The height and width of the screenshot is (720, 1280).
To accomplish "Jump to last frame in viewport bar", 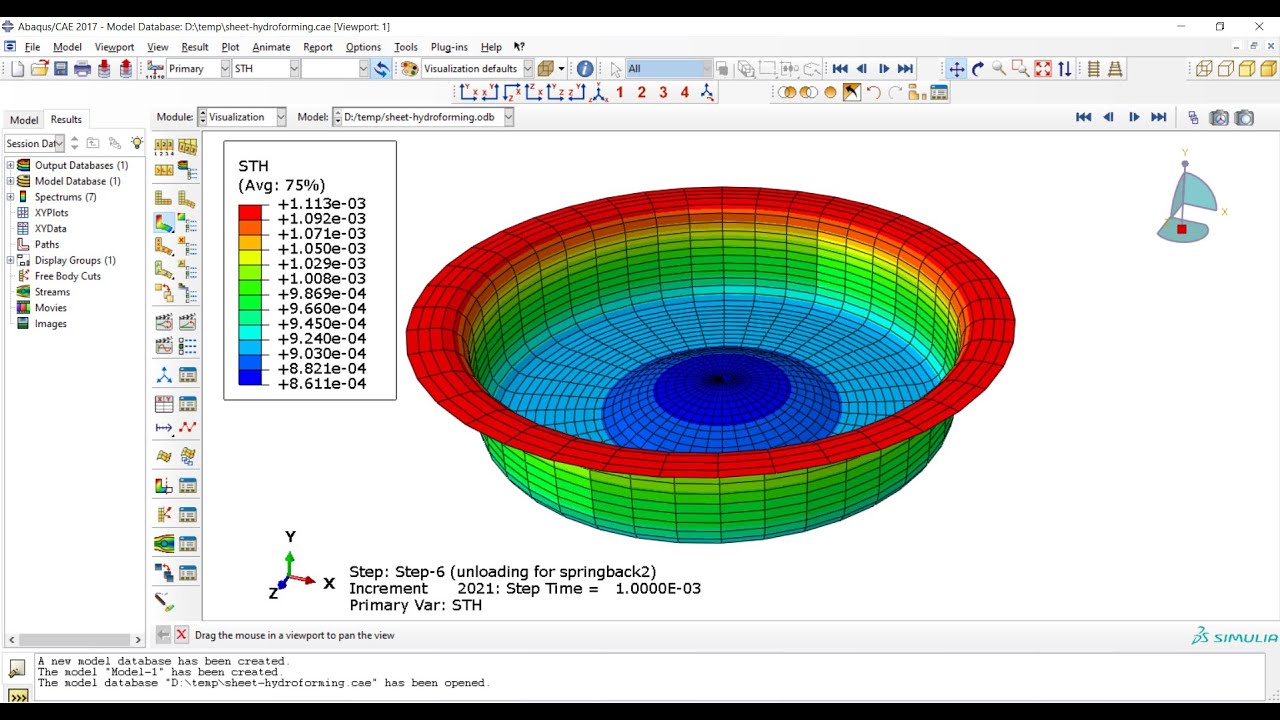I will pos(1159,117).
